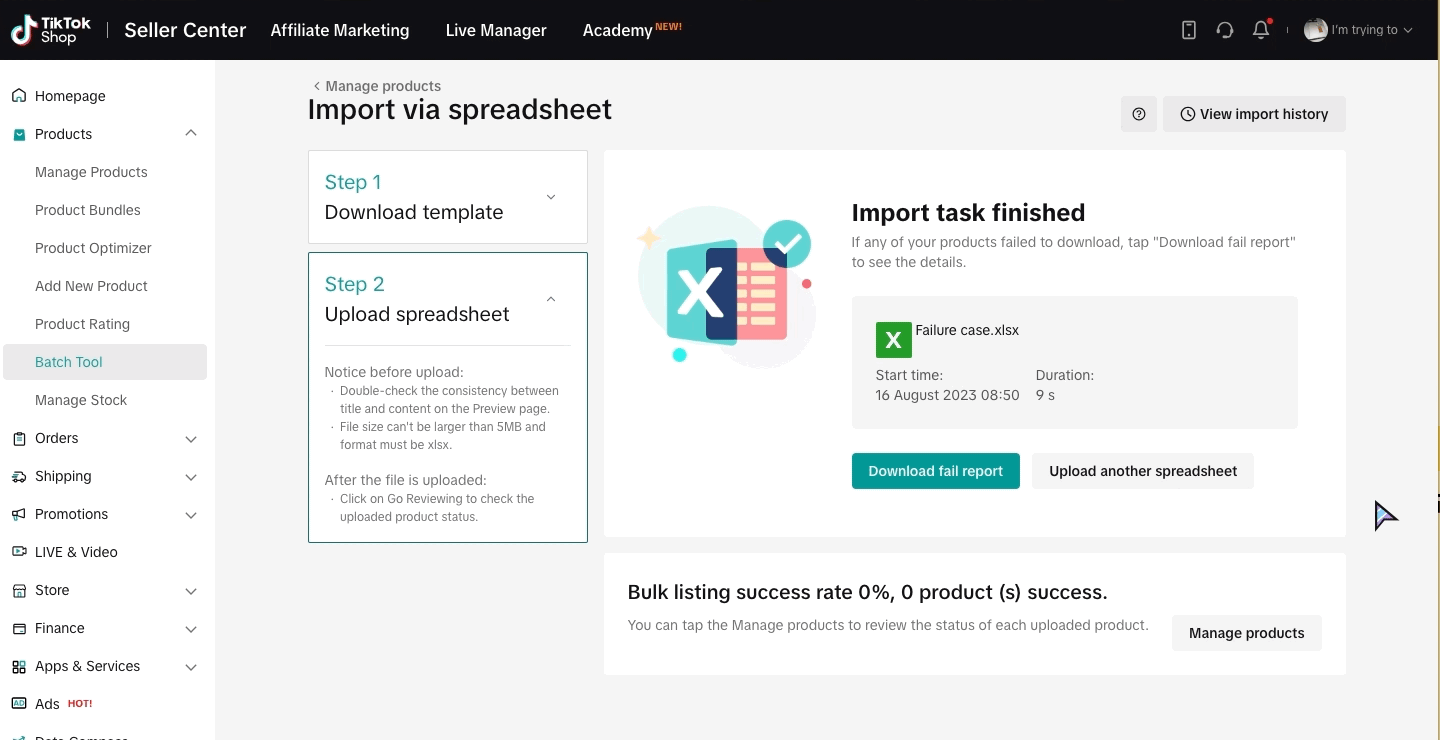1440x740 pixels.
Task: Open the account profile dropdown
Action: [x=1359, y=30]
